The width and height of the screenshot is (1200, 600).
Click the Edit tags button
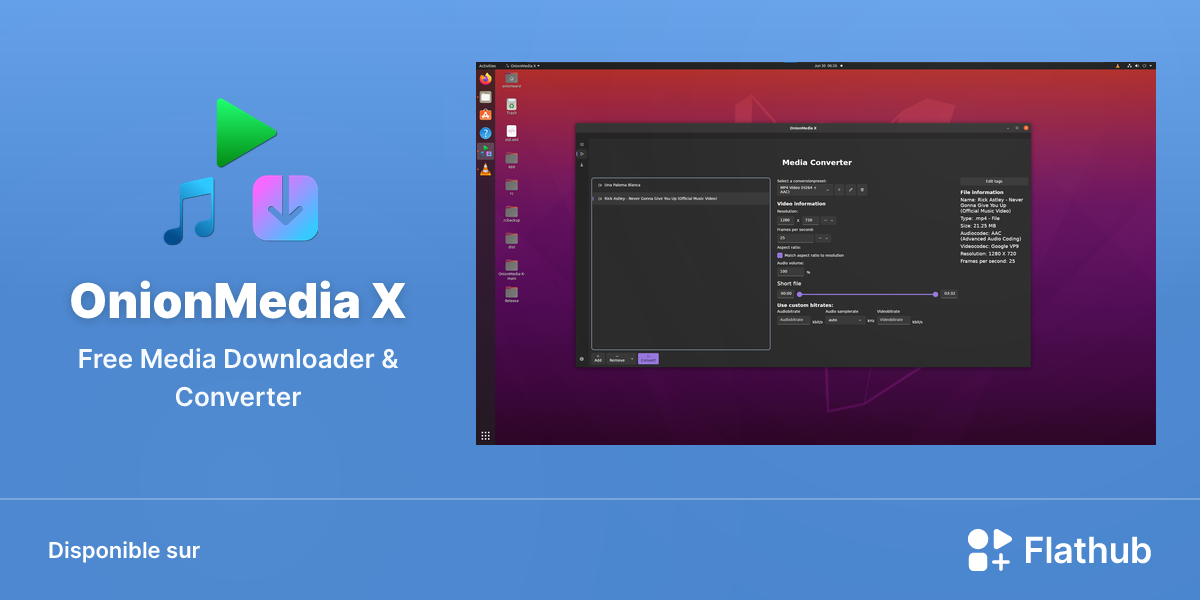(x=994, y=181)
